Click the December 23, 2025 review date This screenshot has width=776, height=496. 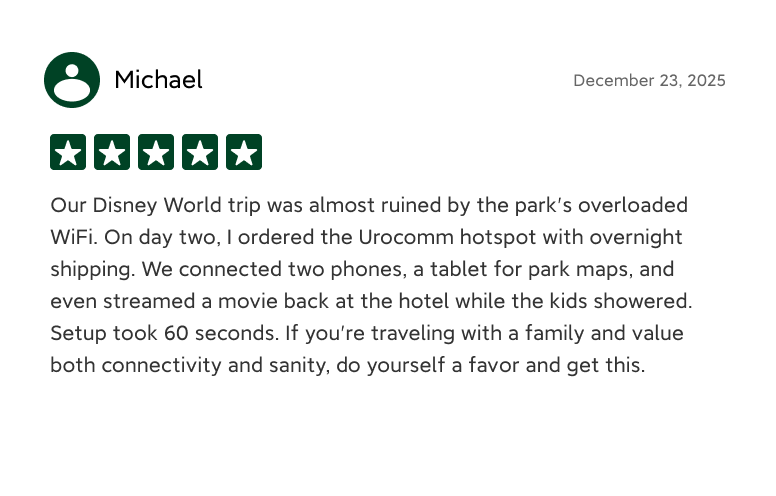coord(649,81)
